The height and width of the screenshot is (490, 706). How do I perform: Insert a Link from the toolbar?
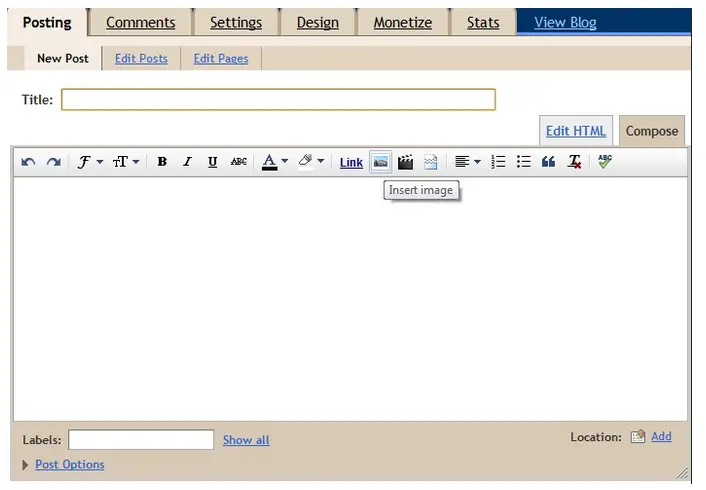(351, 163)
